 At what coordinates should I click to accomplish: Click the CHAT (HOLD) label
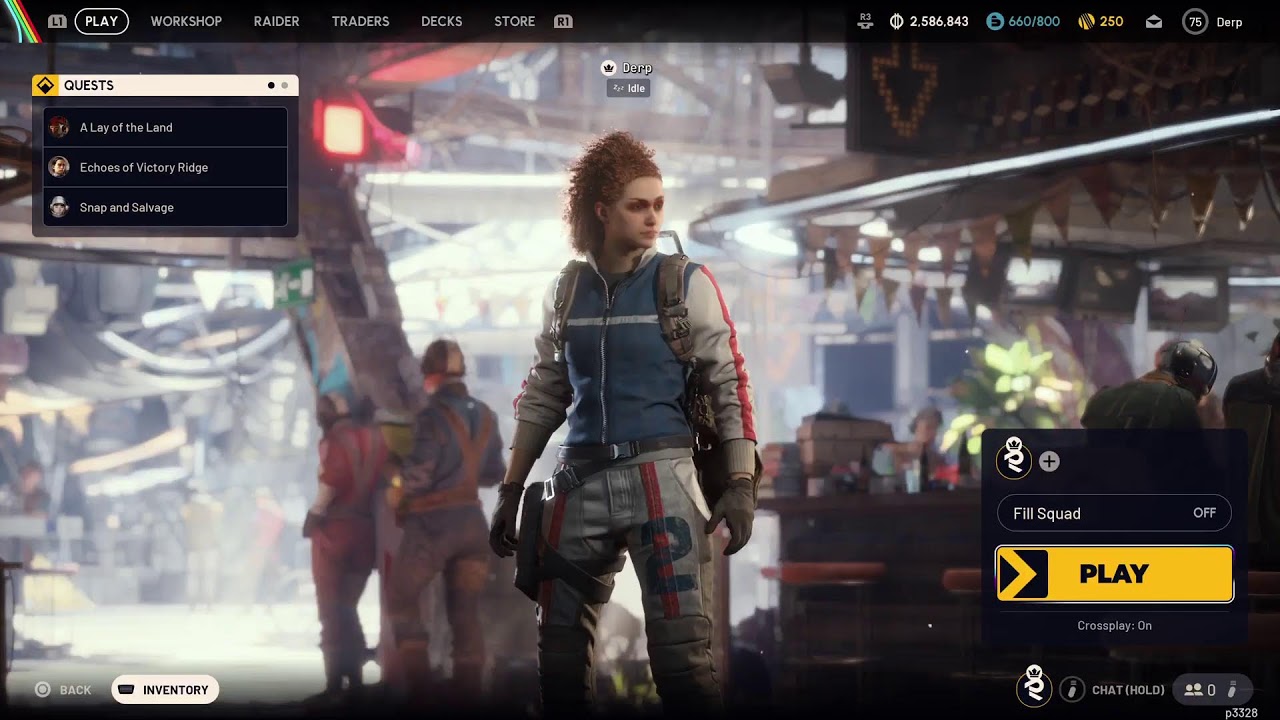point(1128,690)
